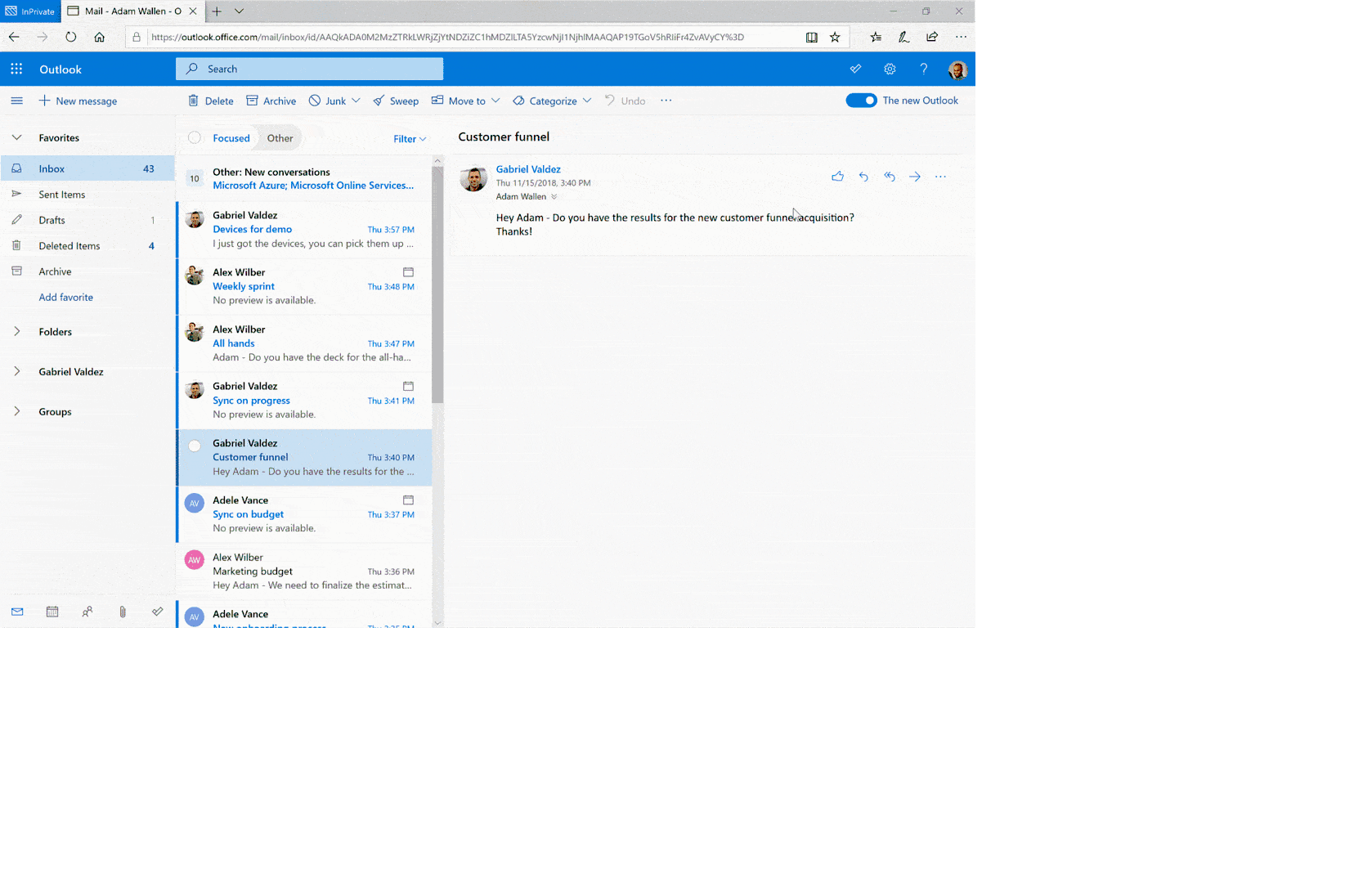Open People view in bottom navigation

87,612
